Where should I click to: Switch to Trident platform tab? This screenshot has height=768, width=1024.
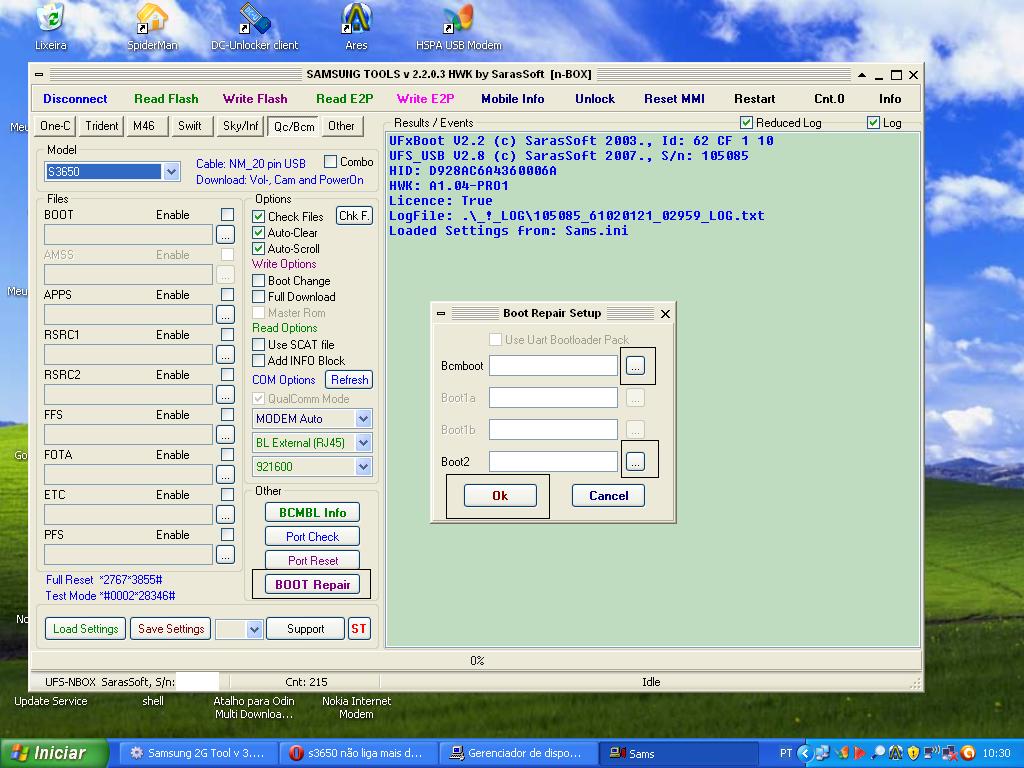click(102, 125)
